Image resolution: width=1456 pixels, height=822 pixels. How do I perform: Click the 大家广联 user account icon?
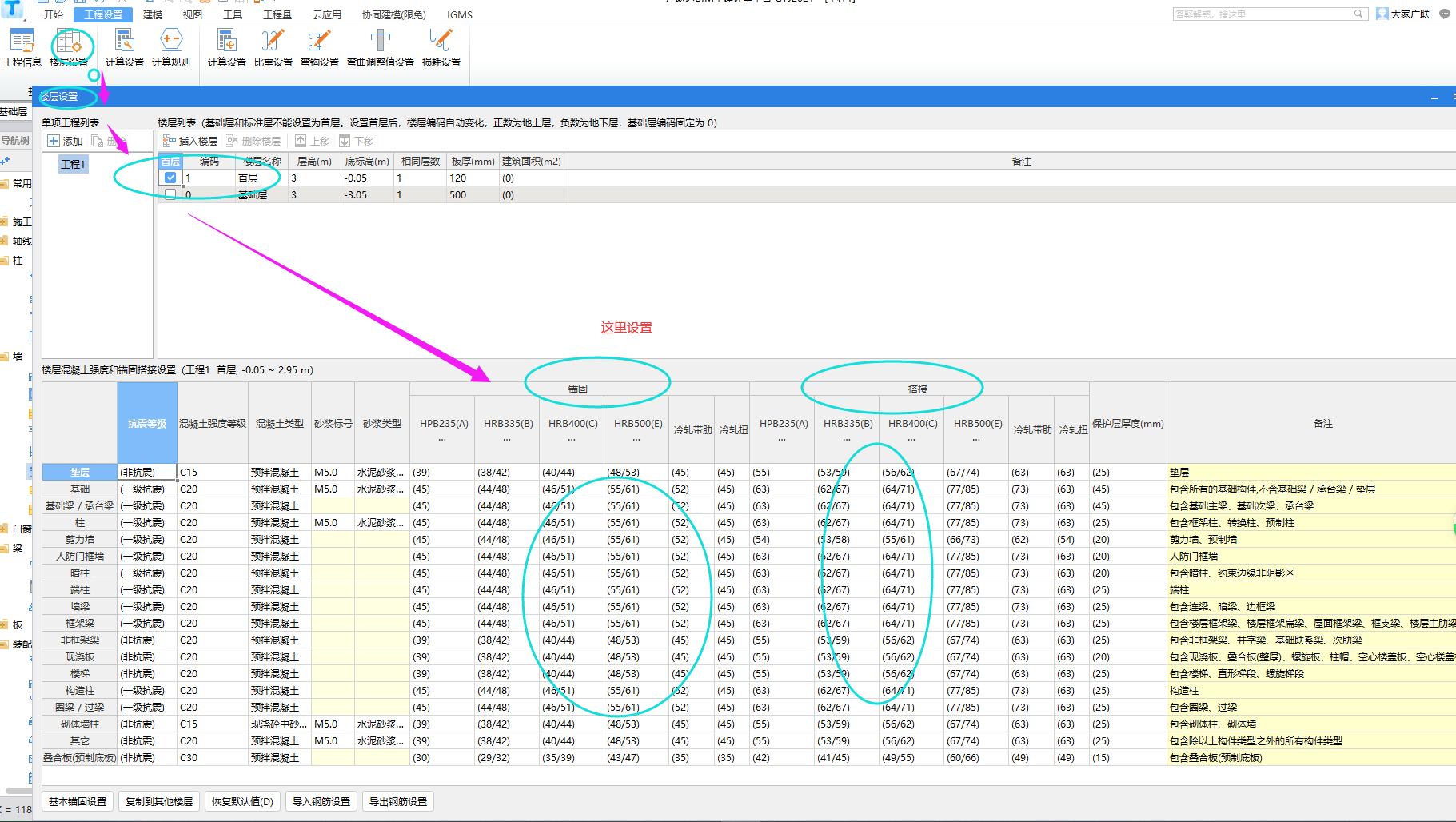(1382, 14)
